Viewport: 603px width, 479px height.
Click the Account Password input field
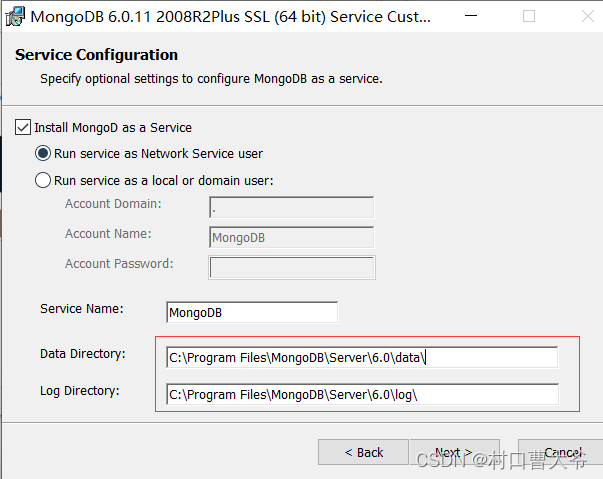click(x=292, y=267)
